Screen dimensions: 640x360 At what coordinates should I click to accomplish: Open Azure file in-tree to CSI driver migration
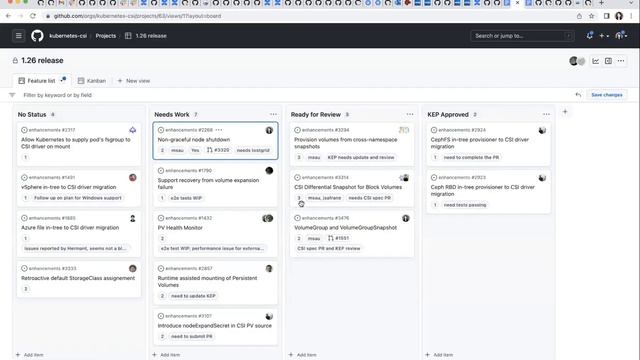coord(70,228)
